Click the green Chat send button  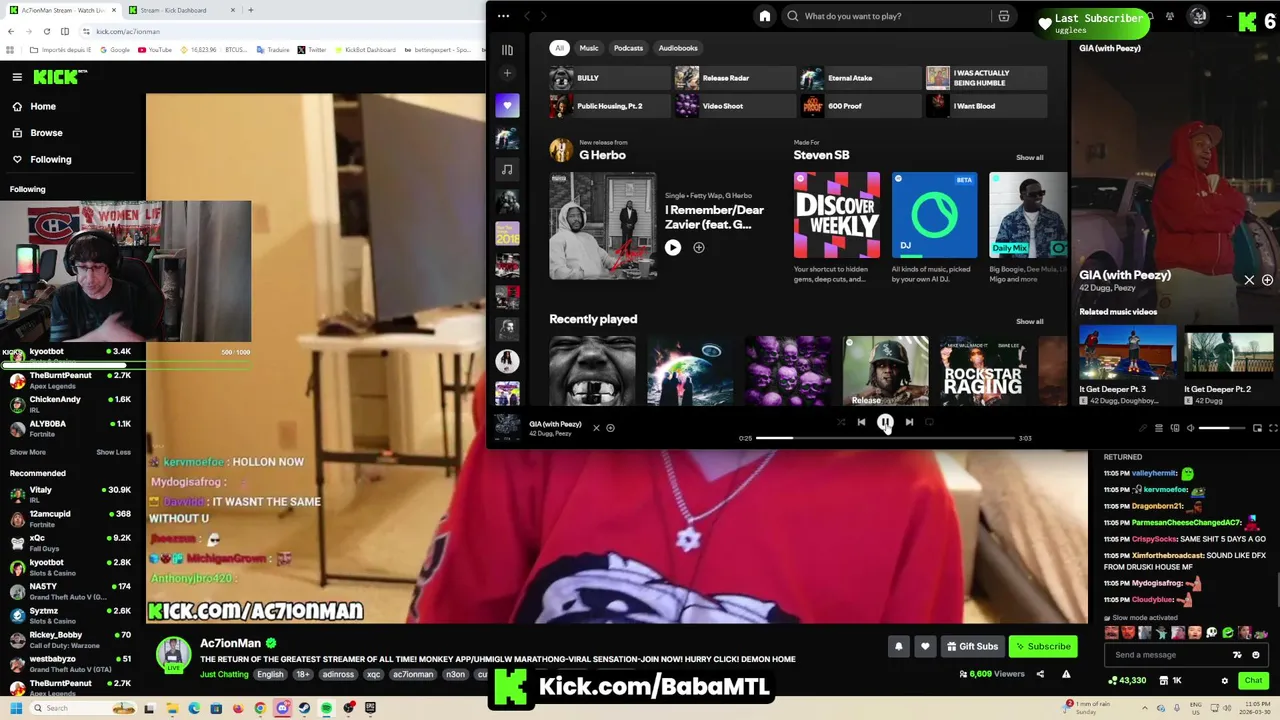tap(1253, 681)
